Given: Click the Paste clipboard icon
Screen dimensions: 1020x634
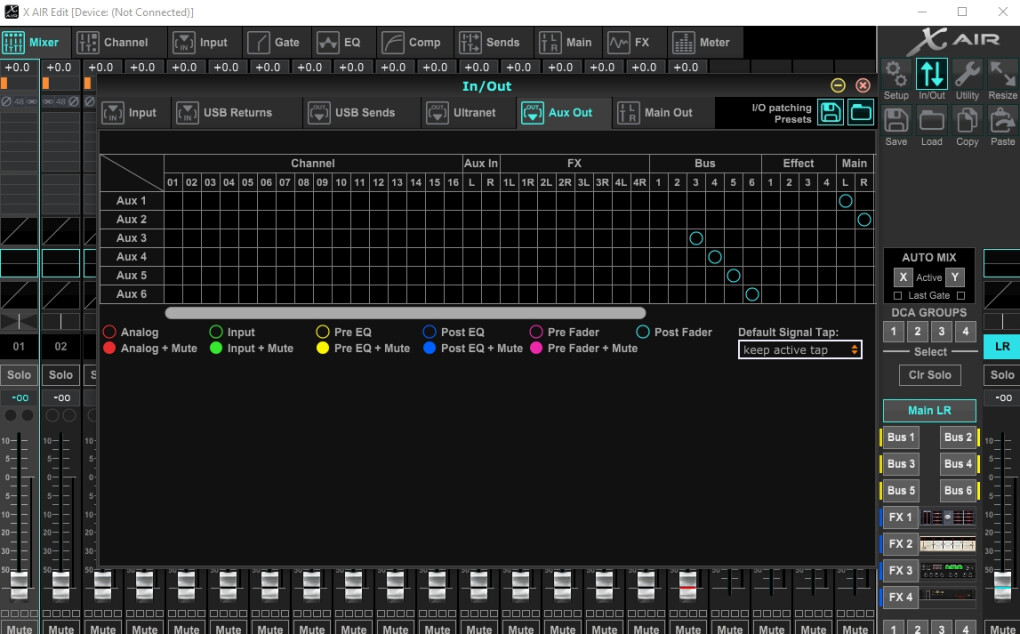Looking at the screenshot, I should click(1002, 120).
